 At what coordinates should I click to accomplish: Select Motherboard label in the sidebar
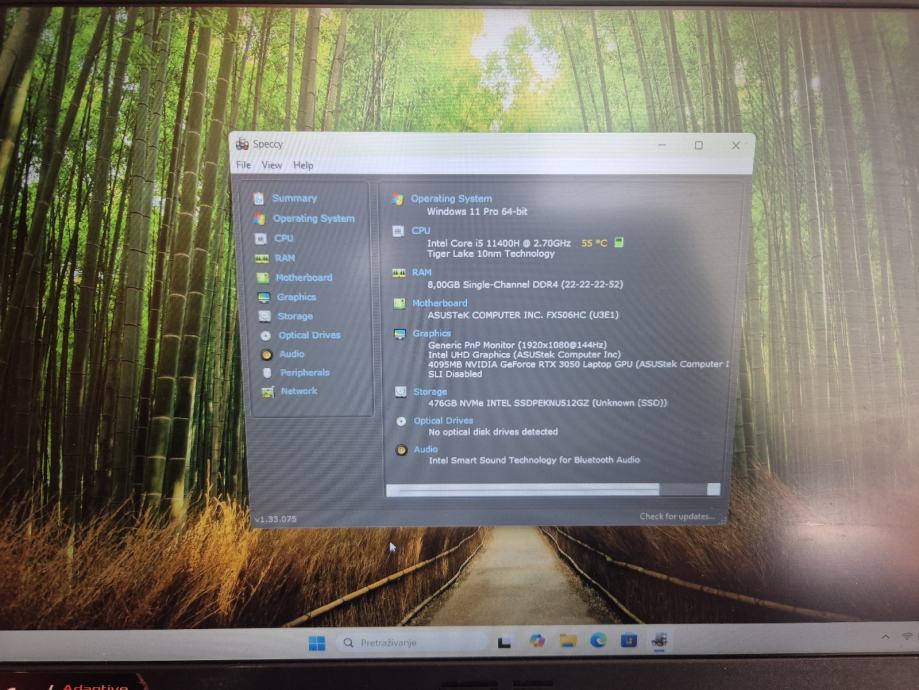coord(304,277)
